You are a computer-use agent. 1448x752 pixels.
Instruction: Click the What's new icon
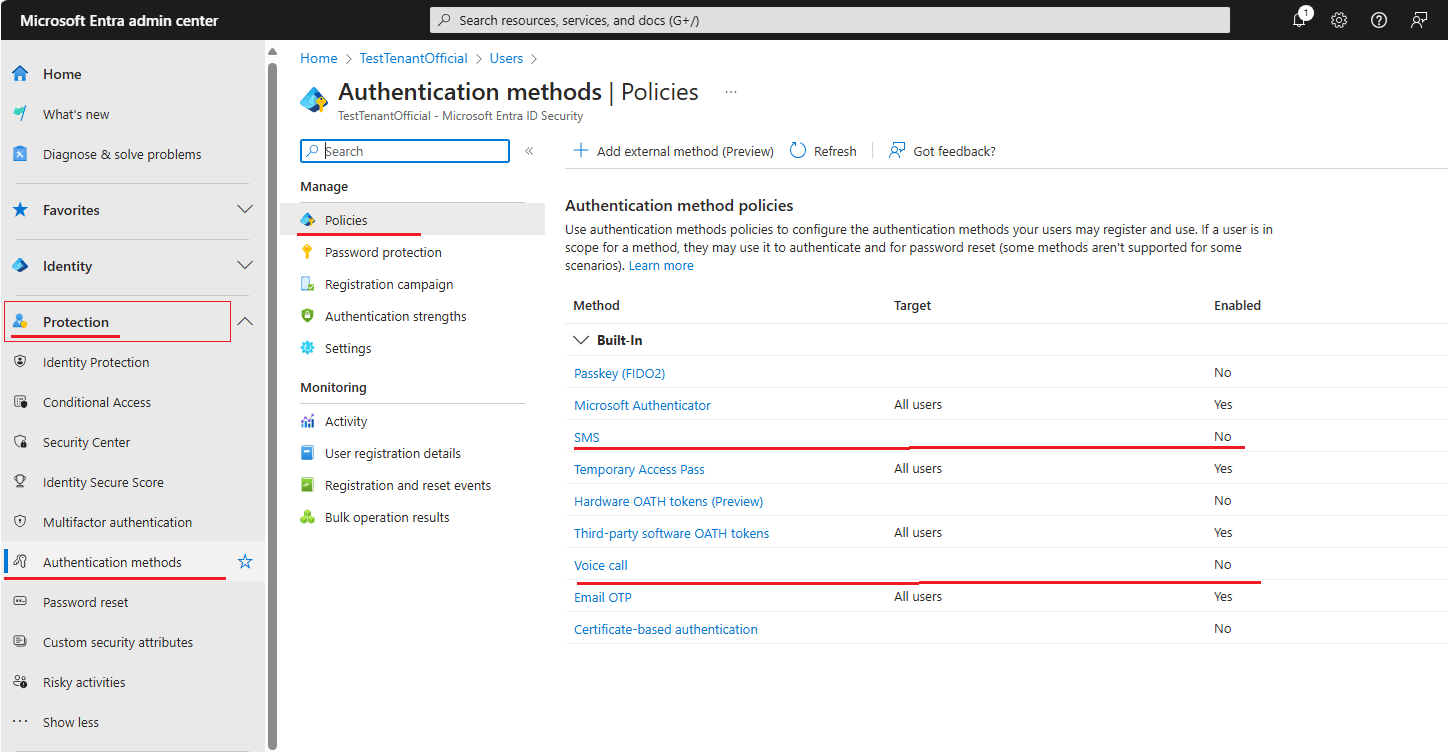pos(20,114)
